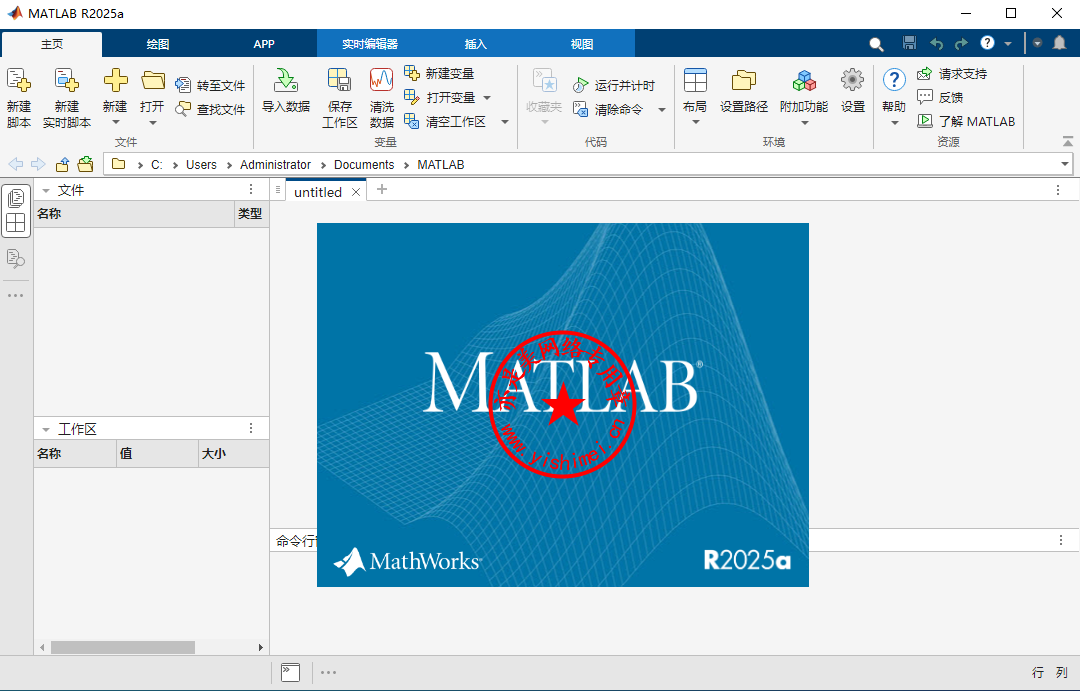Click the back navigation arrow
The image size is (1080, 691).
click(x=16, y=164)
